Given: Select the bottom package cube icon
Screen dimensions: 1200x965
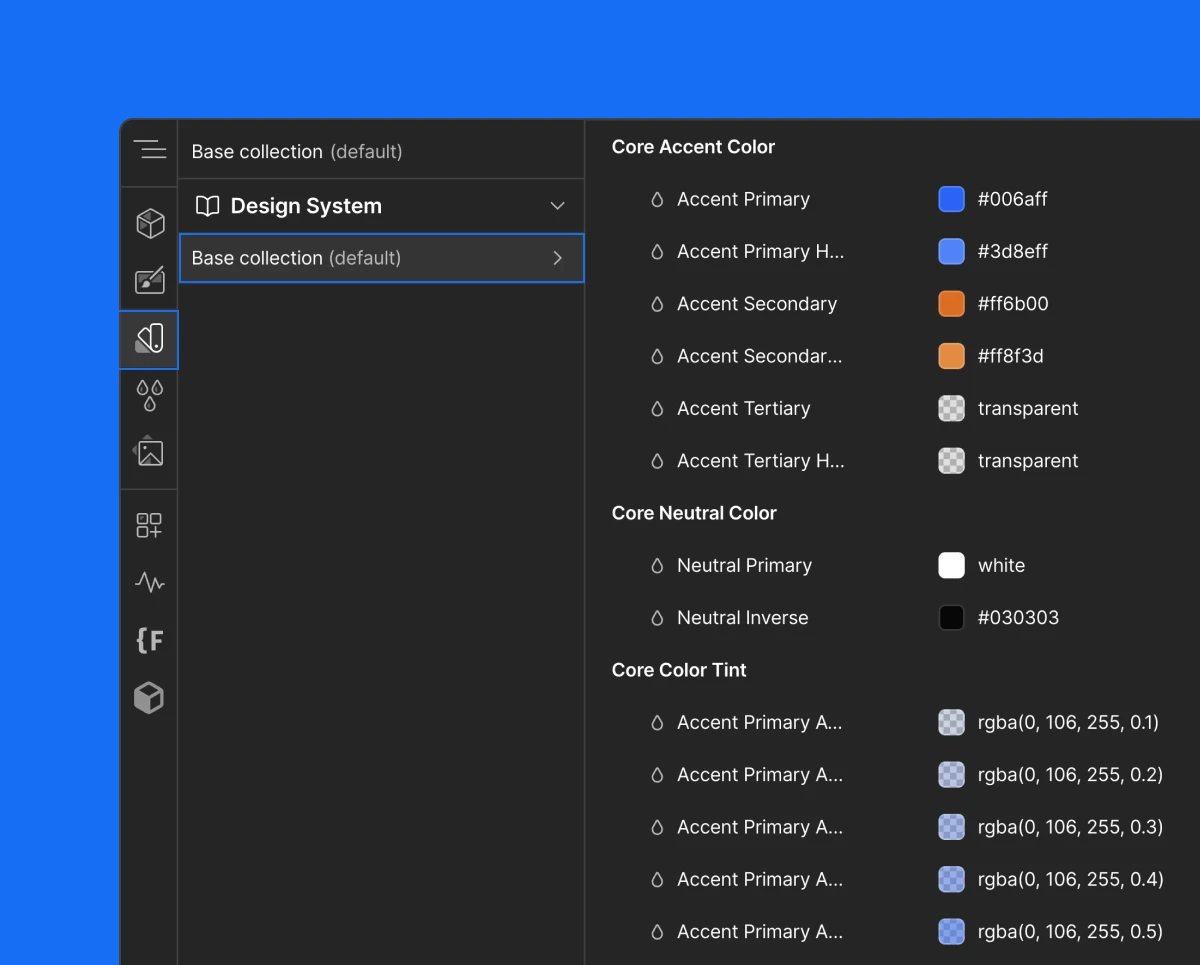Looking at the screenshot, I should click(148, 698).
